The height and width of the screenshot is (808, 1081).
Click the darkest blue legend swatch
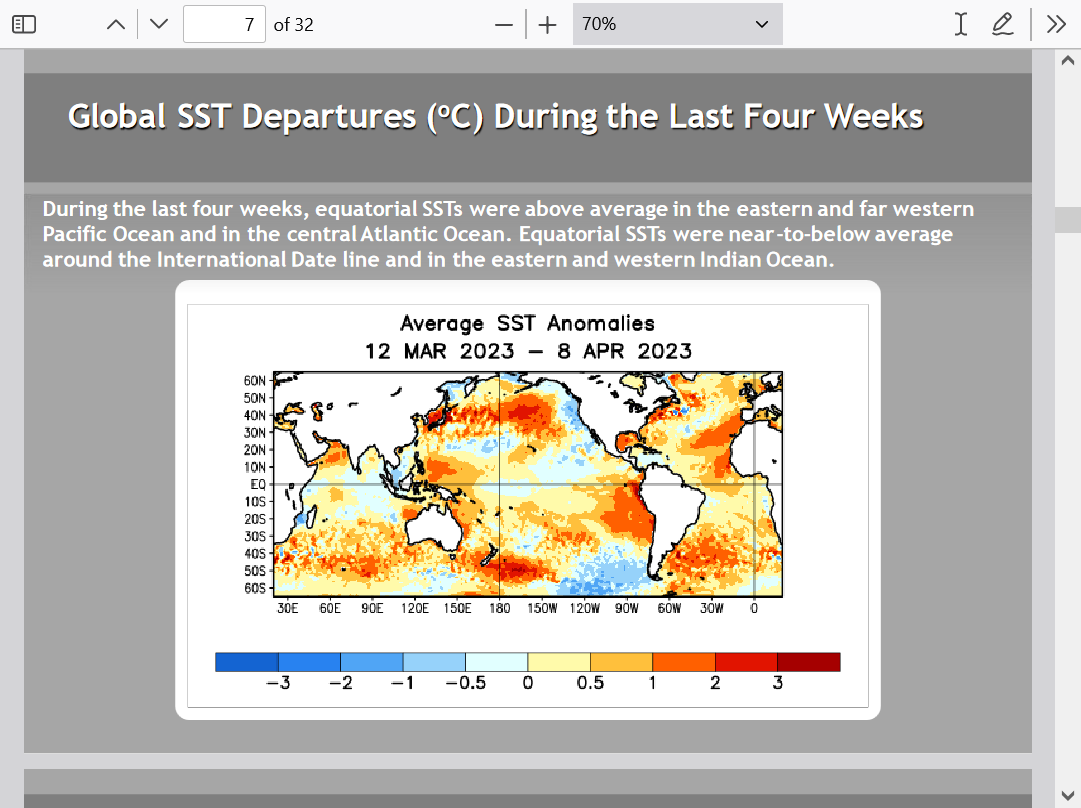click(x=247, y=662)
